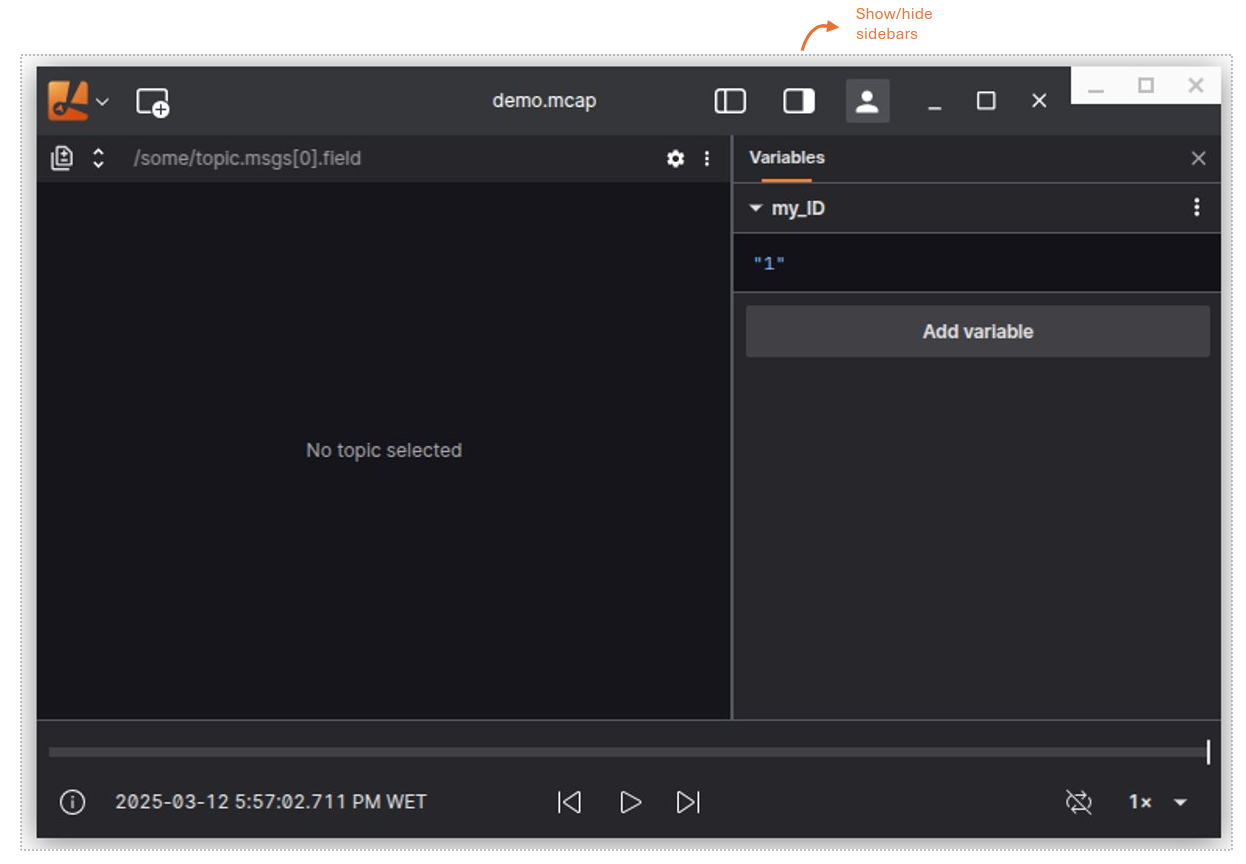Open the user account profile menu
Image resolution: width=1246 pixels, height=864 pixels.
click(x=867, y=101)
